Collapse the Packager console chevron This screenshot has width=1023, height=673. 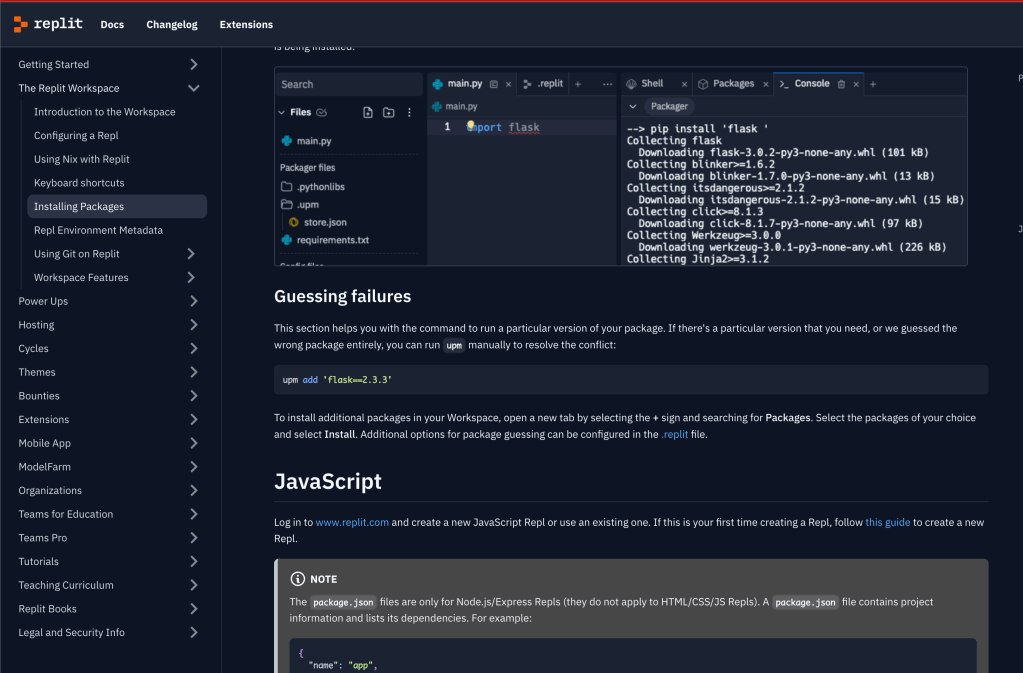click(633, 106)
